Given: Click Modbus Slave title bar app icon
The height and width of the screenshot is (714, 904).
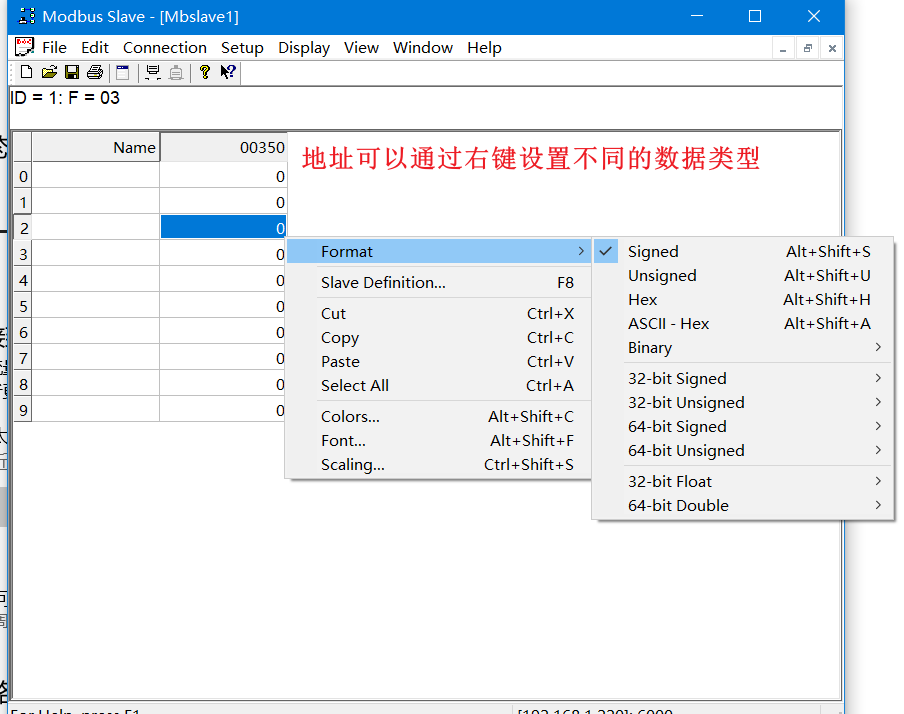Looking at the screenshot, I should point(27,16).
